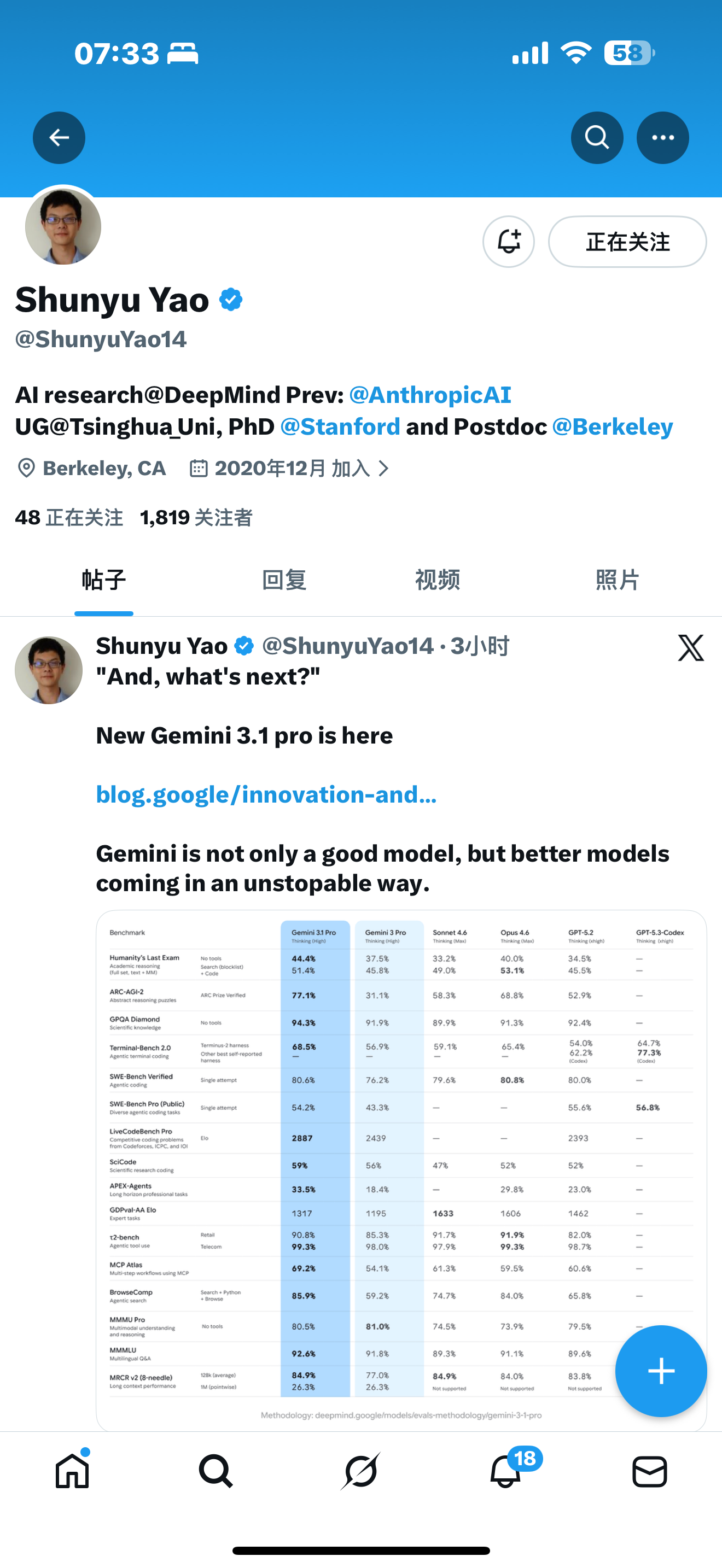Screen dimensions: 722x1568
Task: Open the blog.google link in the post
Action: (x=266, y=794)
